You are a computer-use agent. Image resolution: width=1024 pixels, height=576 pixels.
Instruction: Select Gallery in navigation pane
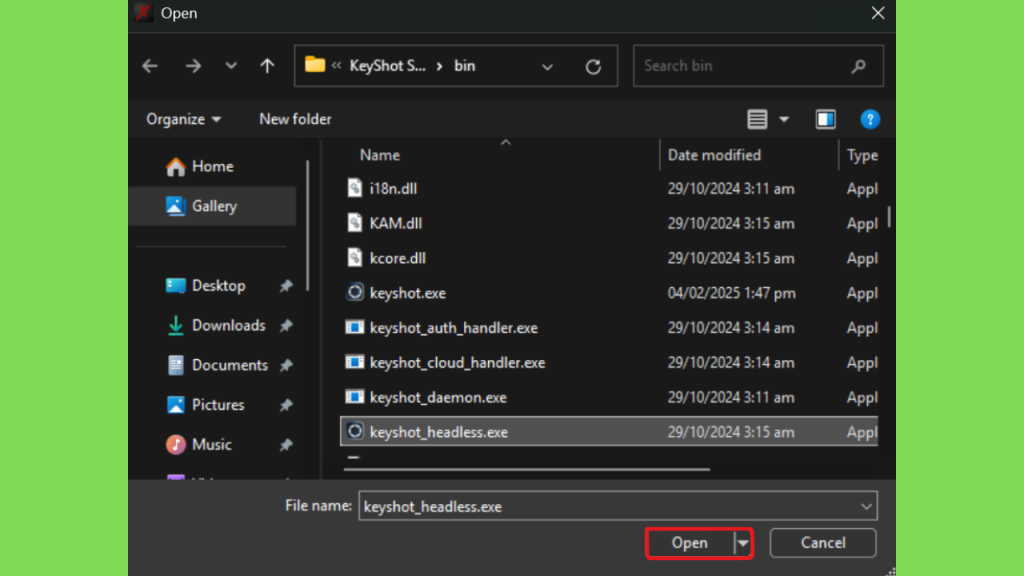tap(212, 206)
